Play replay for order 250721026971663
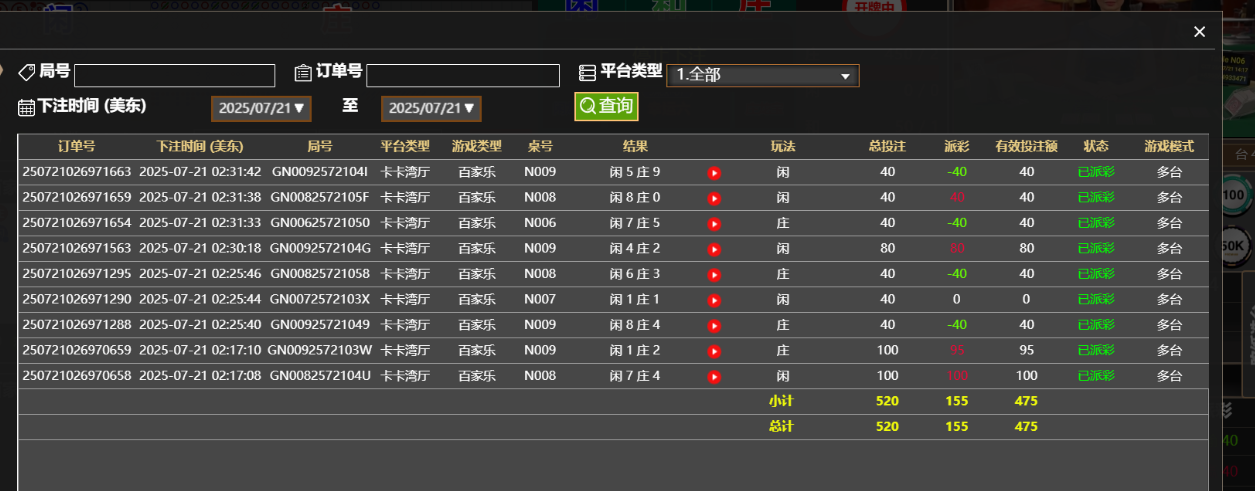Image resolution: width=1255 pixels, height=491 pixels. click(714, 173)
